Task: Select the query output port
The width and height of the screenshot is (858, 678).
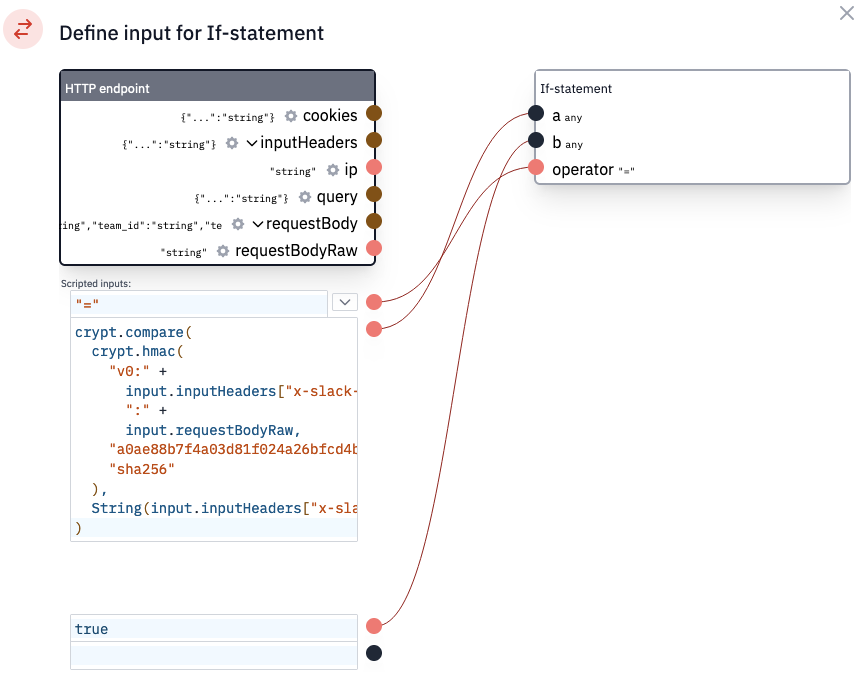Action: click(374, 194)
